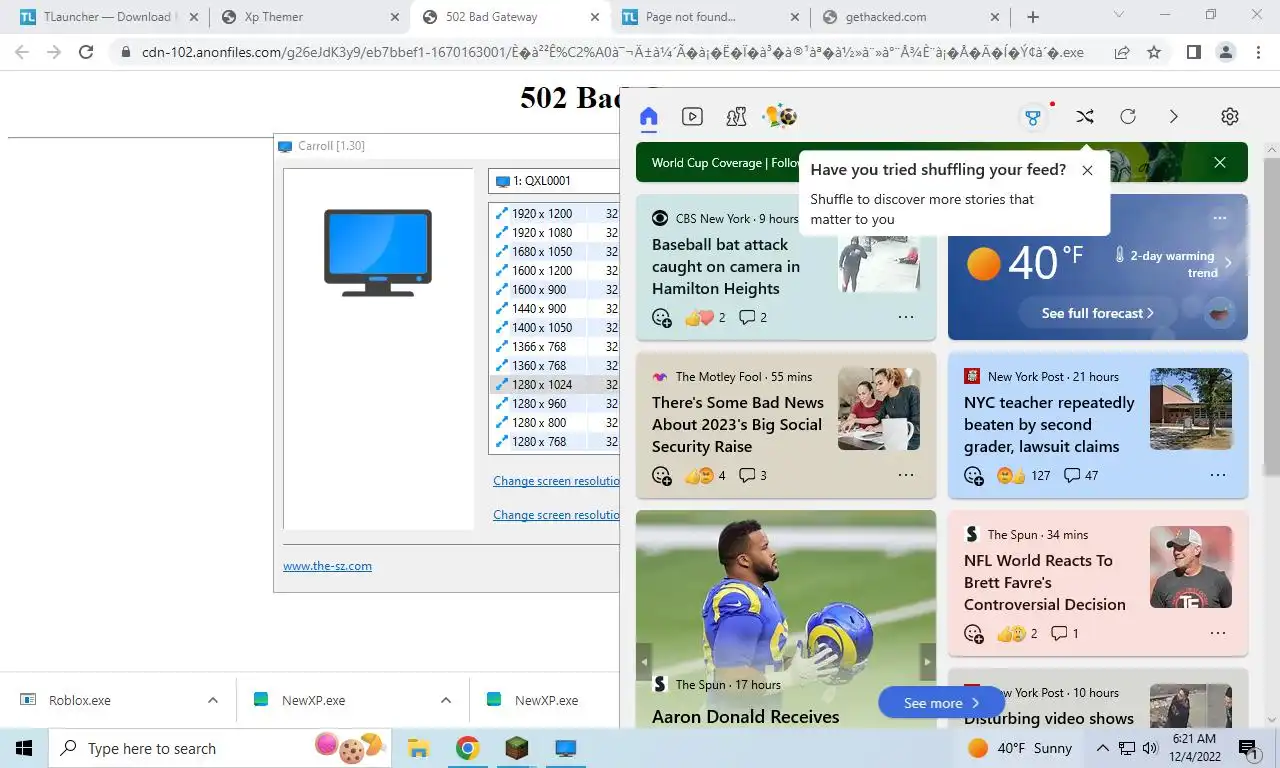
Task: Open the gaming icon in widgets header
Action: click(737, 117)
